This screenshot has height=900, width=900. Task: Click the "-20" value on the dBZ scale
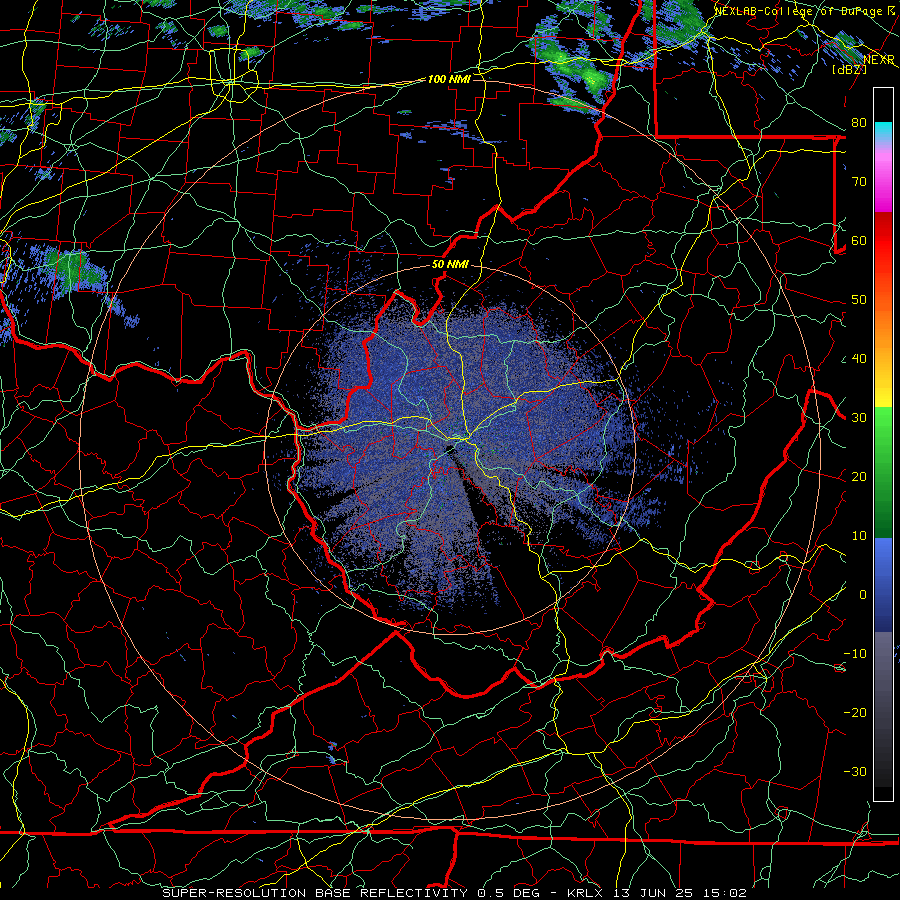(855, 713)
